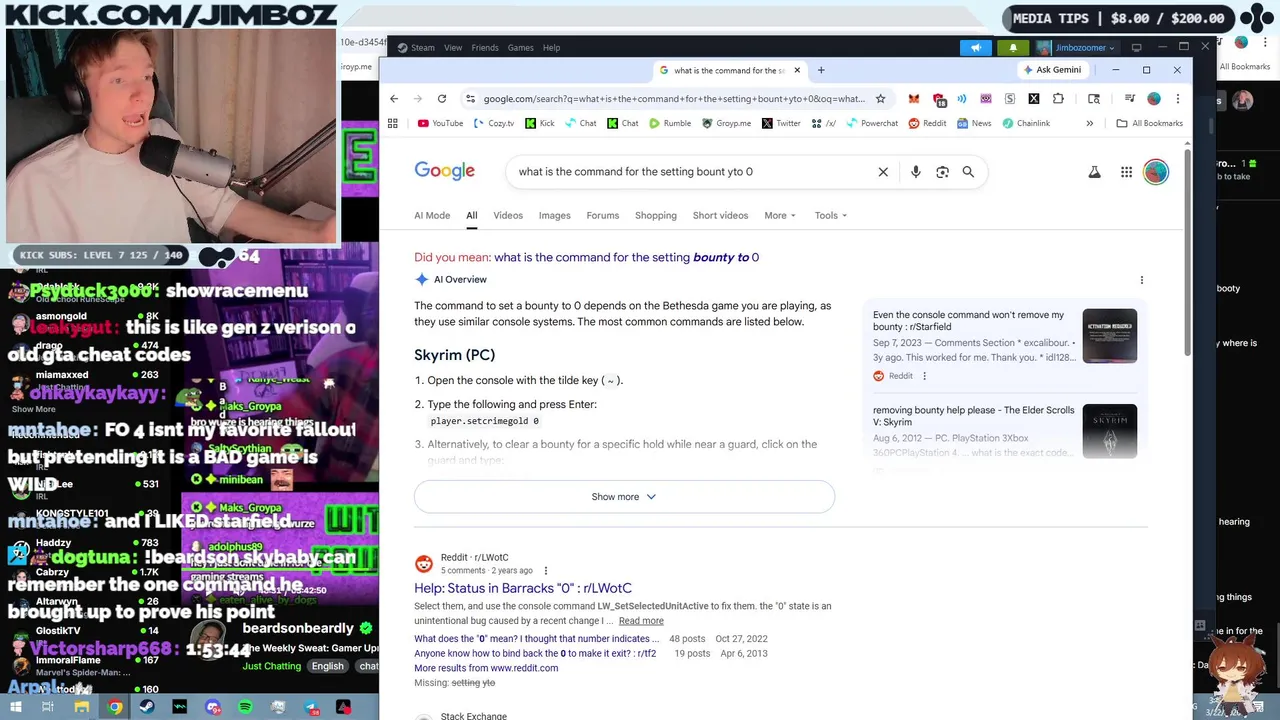Click inside the Google search input

coord(690,172)
